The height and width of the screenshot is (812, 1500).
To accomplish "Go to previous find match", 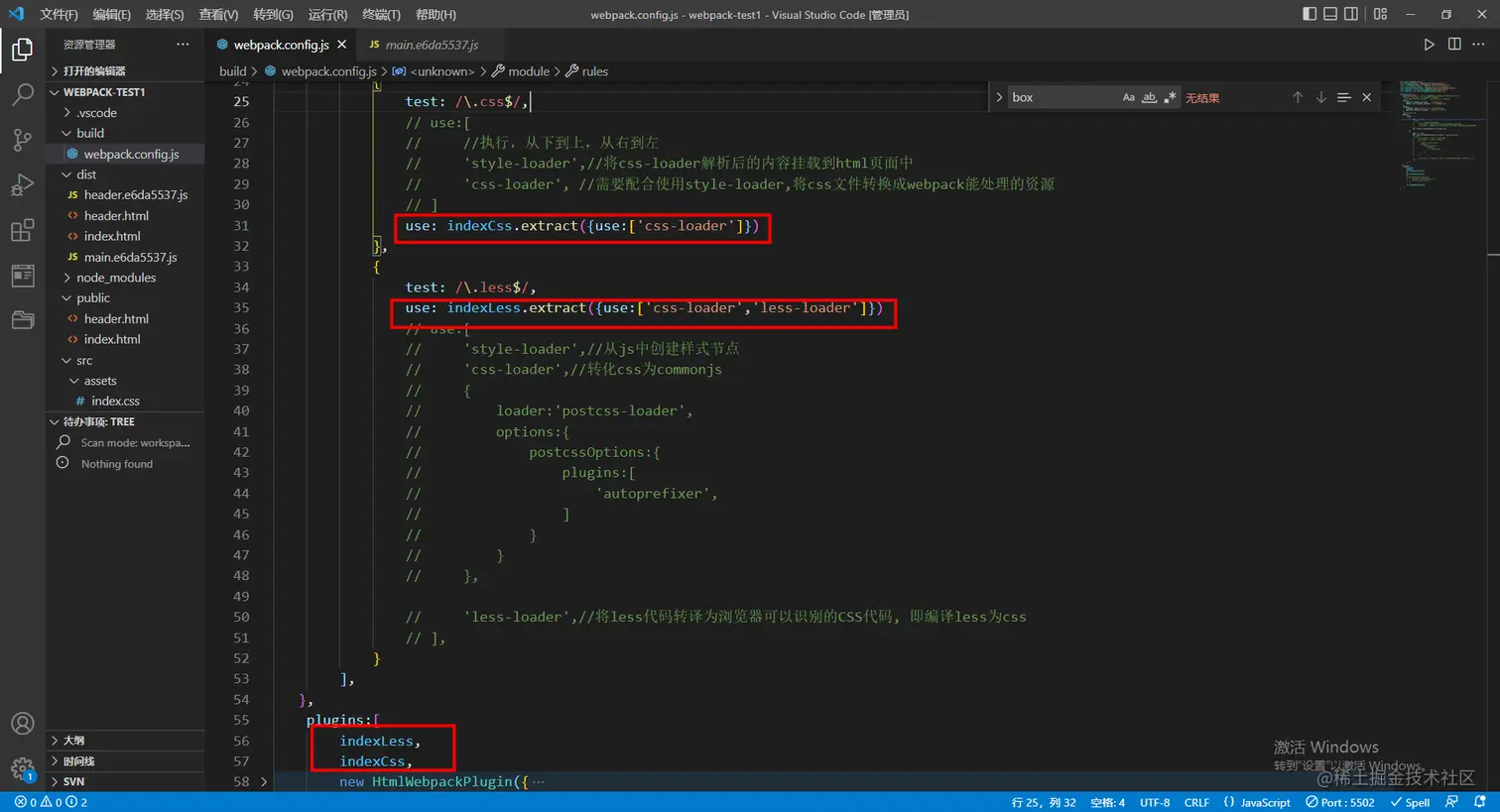I will [1298, 97].
